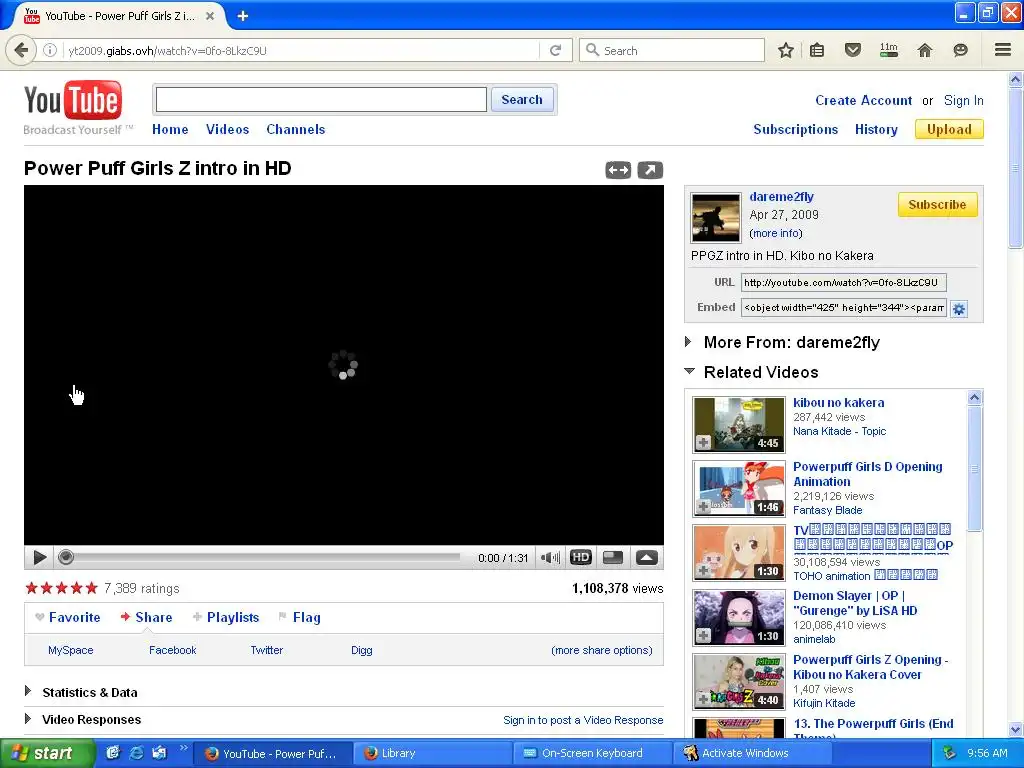Toggle HD quality on the player

point(581,558)
